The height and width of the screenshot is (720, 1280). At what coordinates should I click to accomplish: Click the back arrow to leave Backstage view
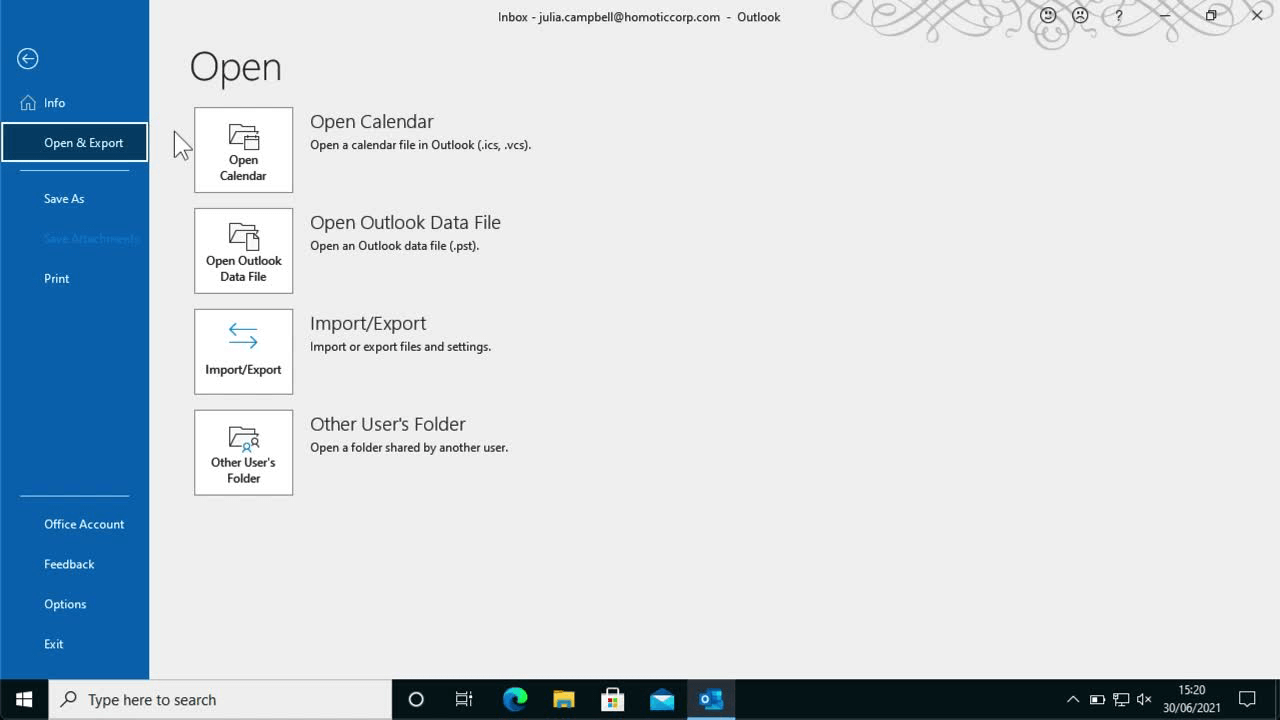[x=27, y=59]
